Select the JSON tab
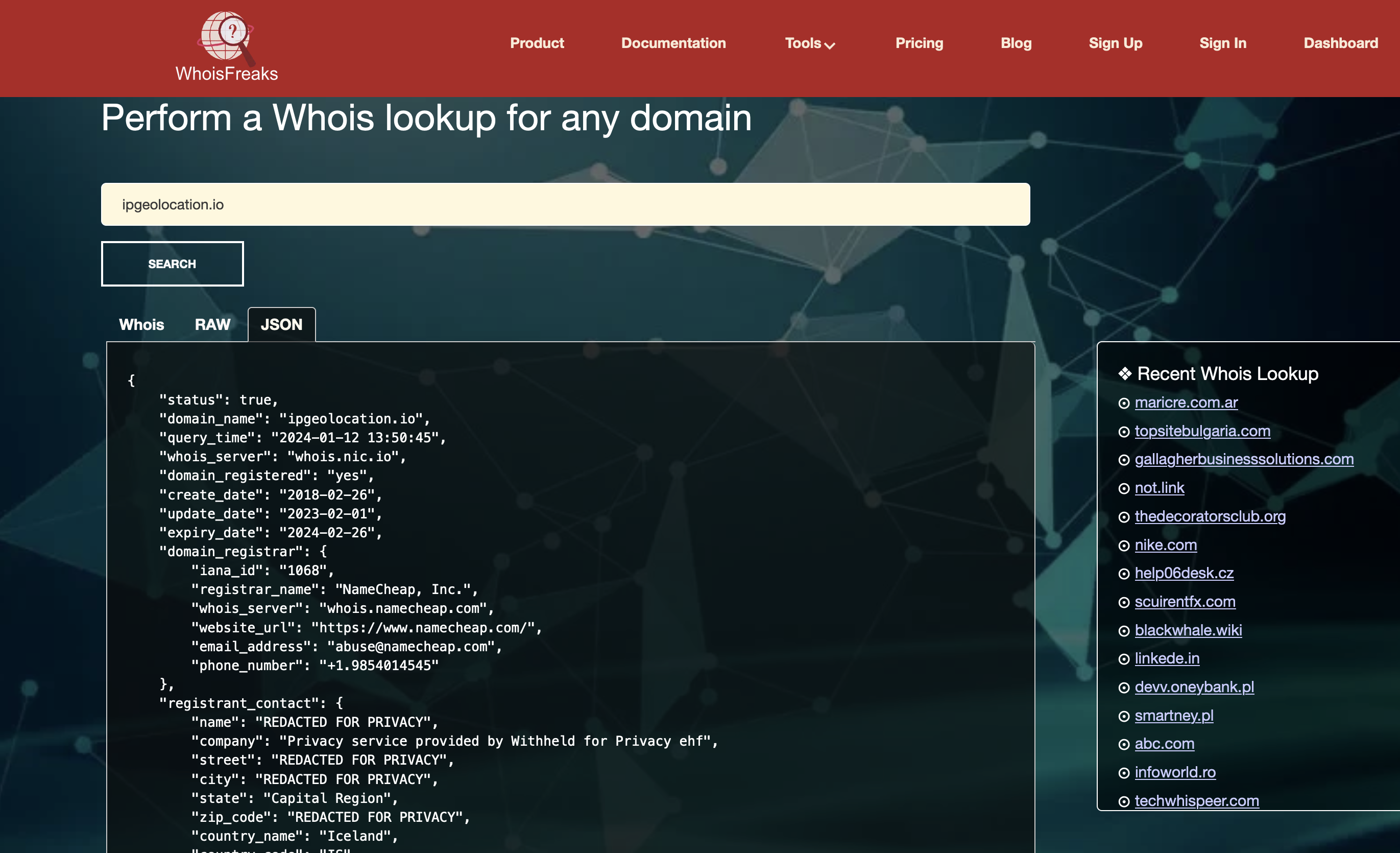The image size is (1400, 853). click(x=282, y=324)
